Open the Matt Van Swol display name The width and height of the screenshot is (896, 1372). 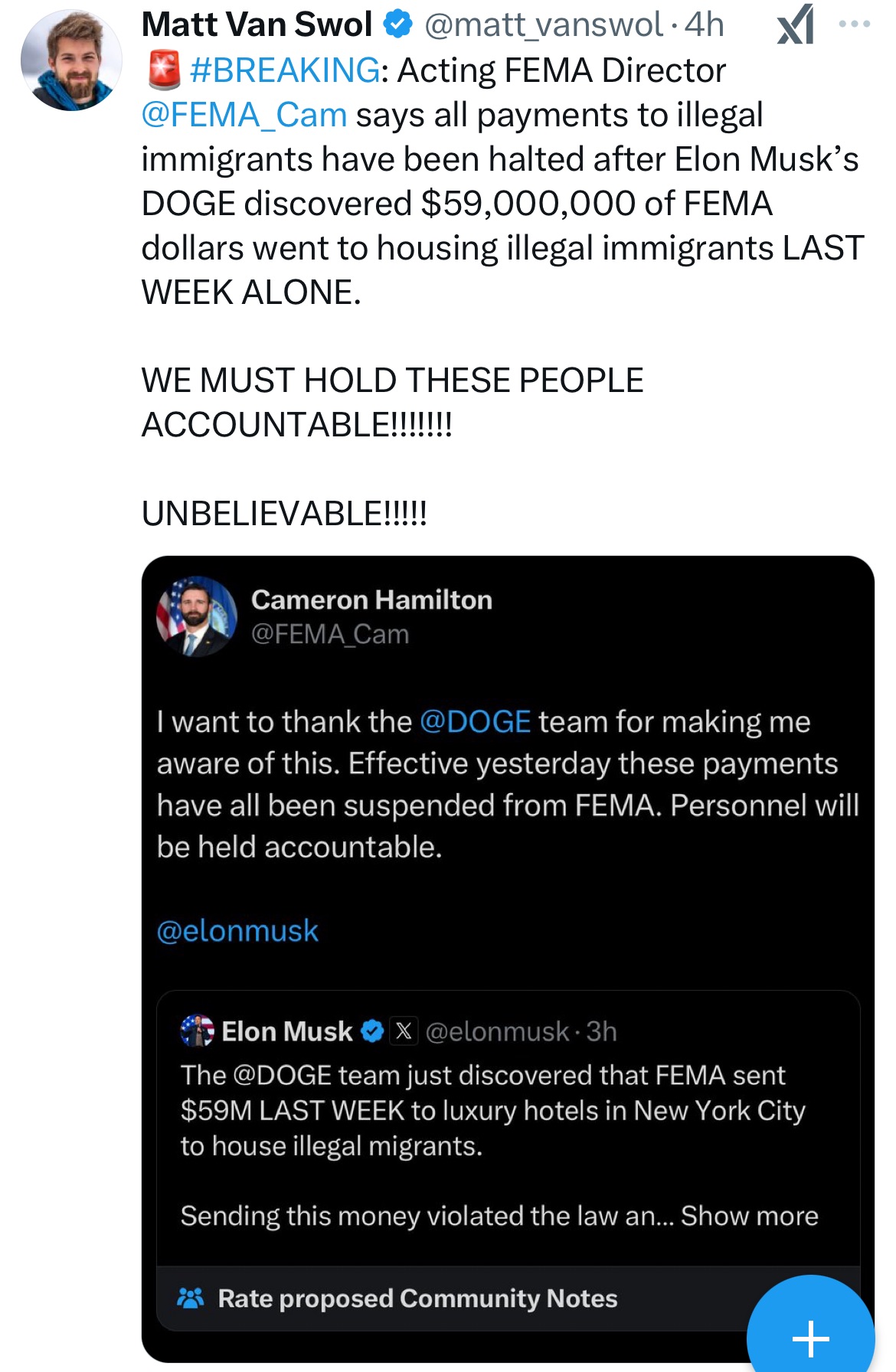pos(257,24)
